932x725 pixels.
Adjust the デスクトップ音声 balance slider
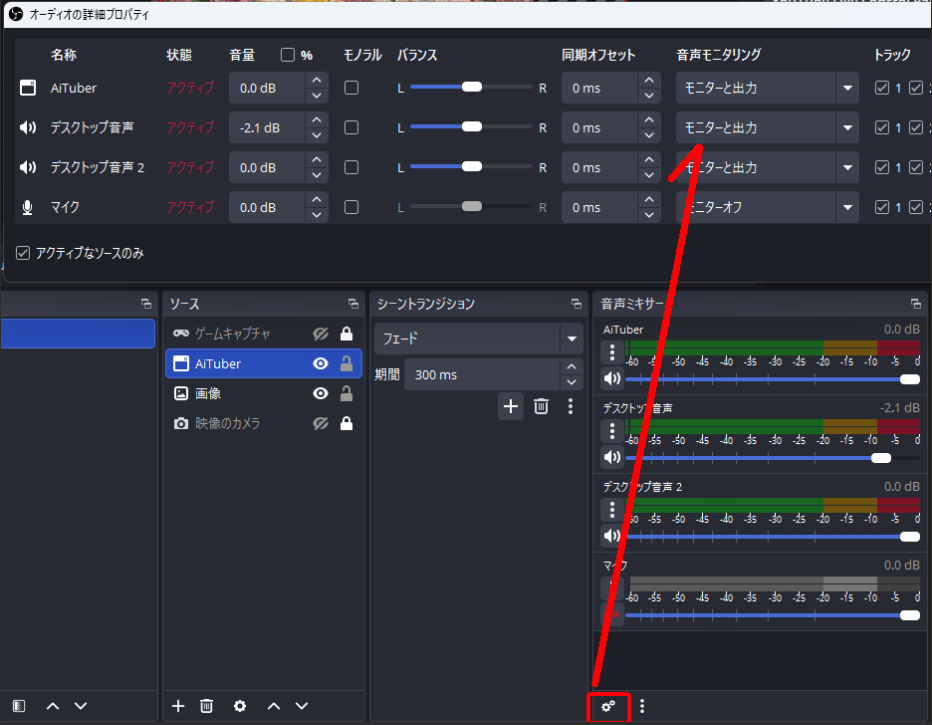[472, 128]
